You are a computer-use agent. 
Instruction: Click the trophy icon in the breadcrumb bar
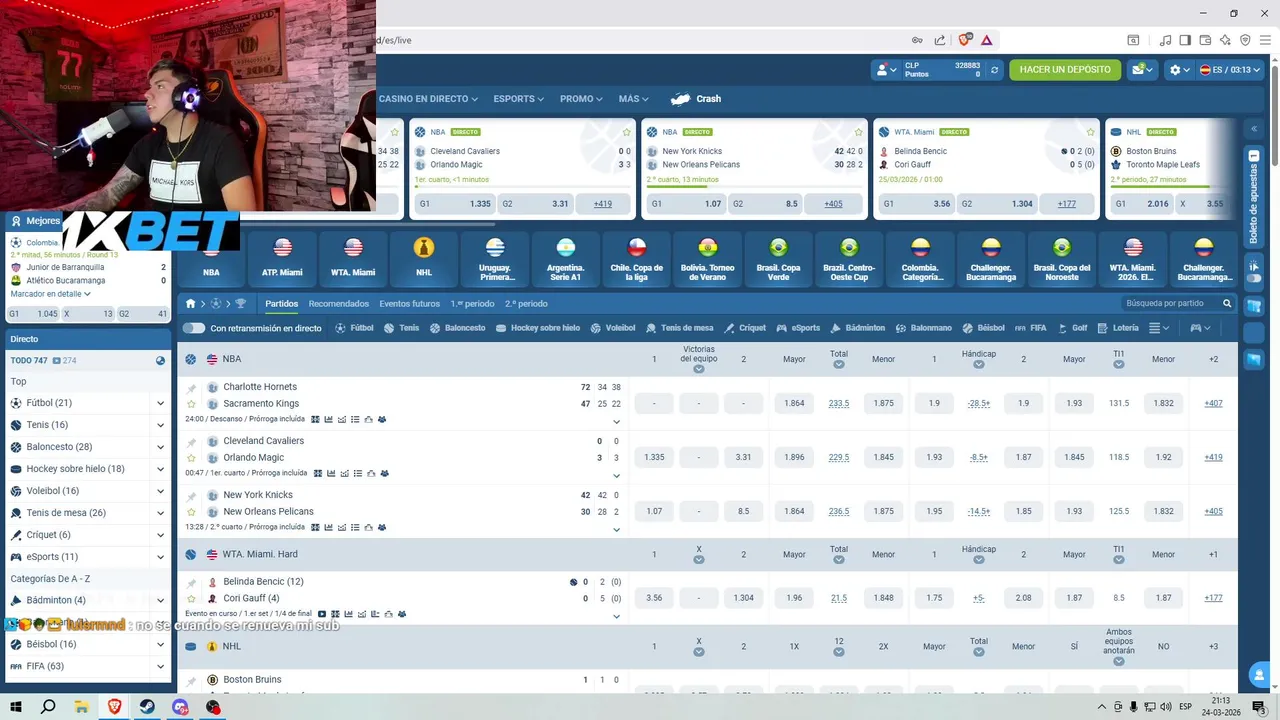pyautogui.click(x=240, y=303)
